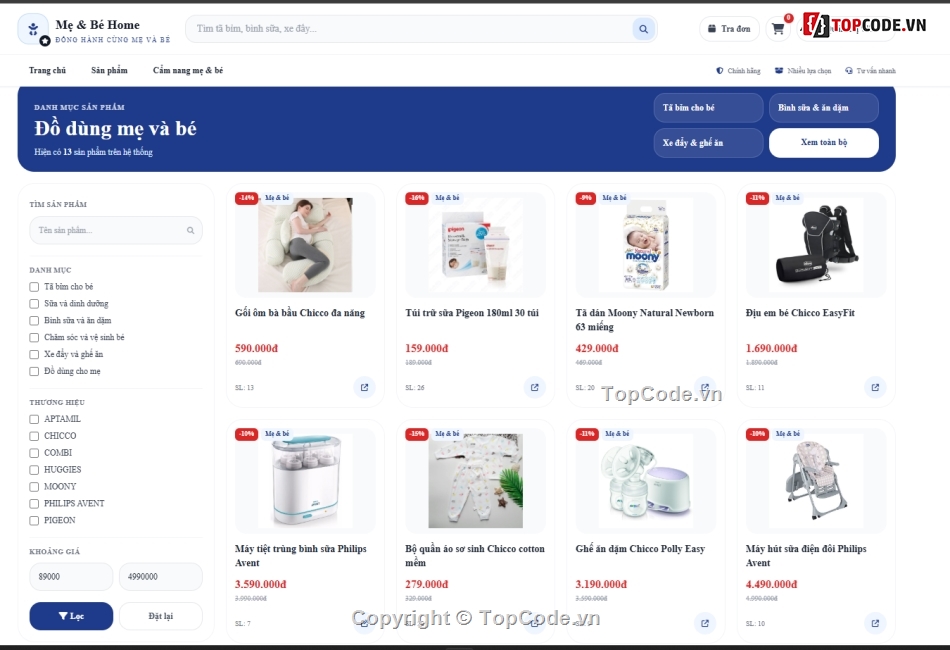Open Cẩm nang mẹ & bé menu
The image size is (950, 650).
(188, 70)
